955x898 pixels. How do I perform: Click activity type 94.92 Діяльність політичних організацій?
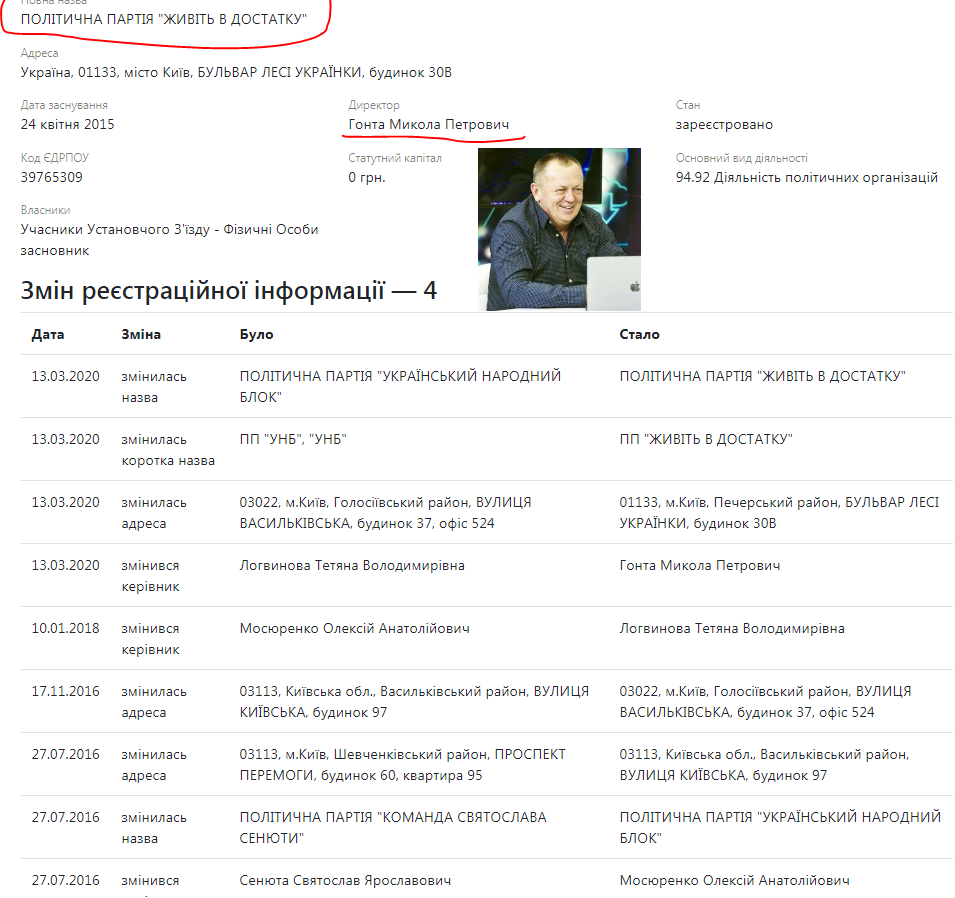(x=806, y=177)
